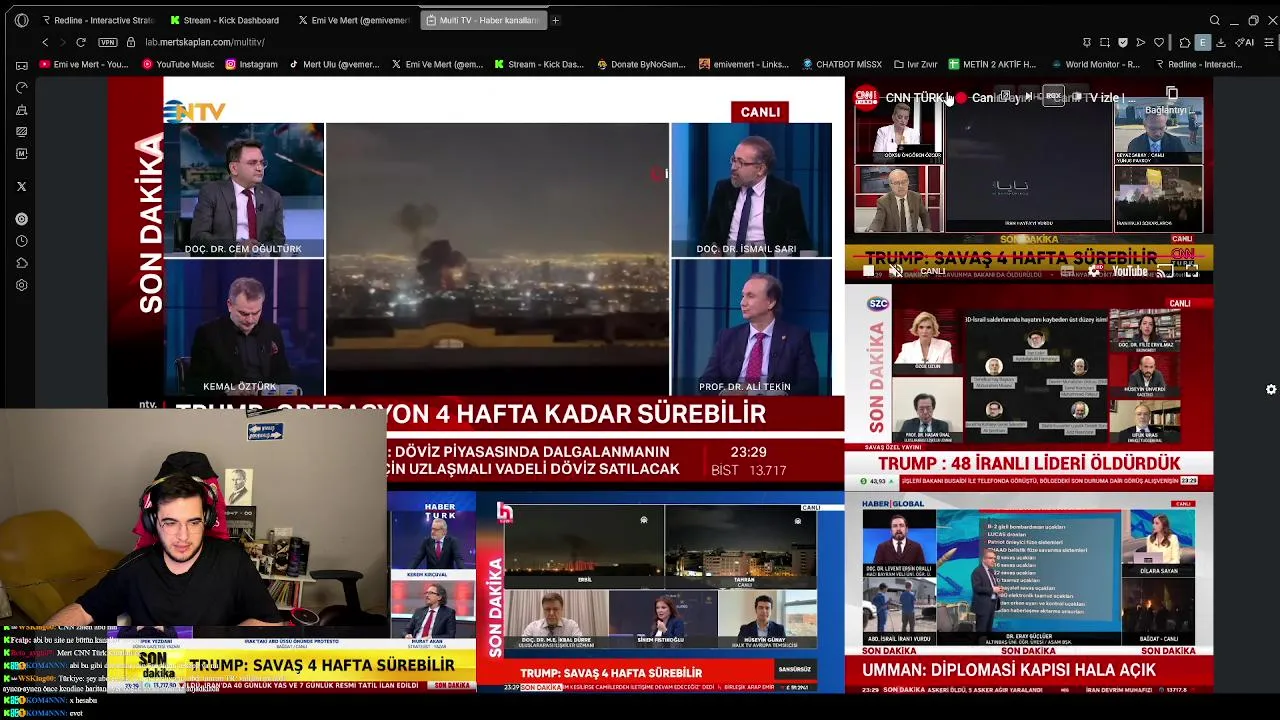This screenshot has width=1280, height=720.
Task: Select the SZC TV live stream panel
Action: click(x=1029, y=387)
